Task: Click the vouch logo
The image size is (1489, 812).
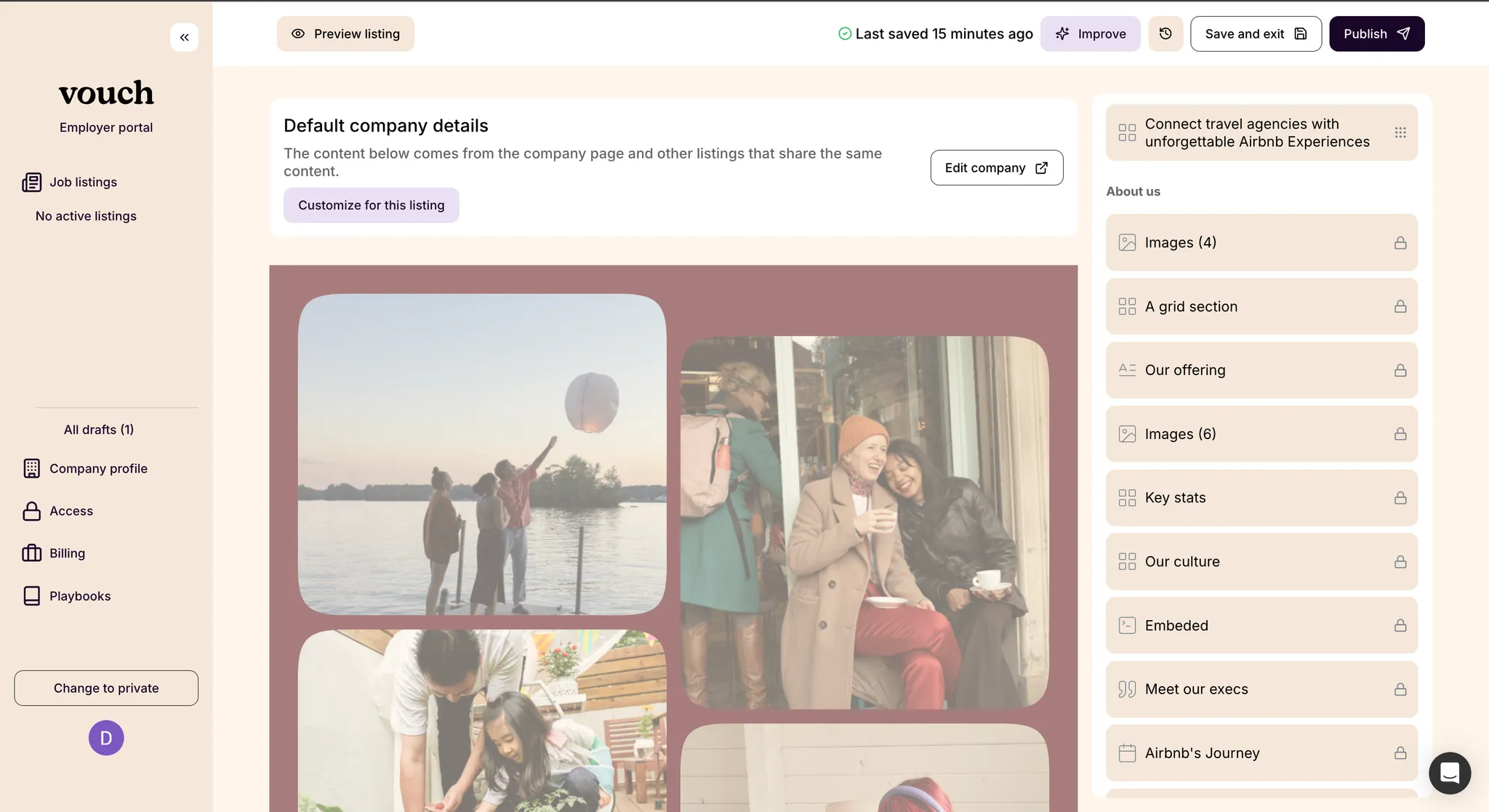Action: pyautogui.click(x=106, y=93)
